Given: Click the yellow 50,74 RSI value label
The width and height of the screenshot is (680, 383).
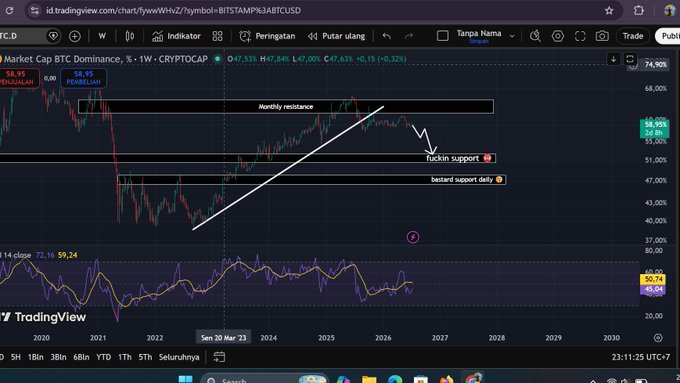Looking at the screenshot, I should 653,279.
